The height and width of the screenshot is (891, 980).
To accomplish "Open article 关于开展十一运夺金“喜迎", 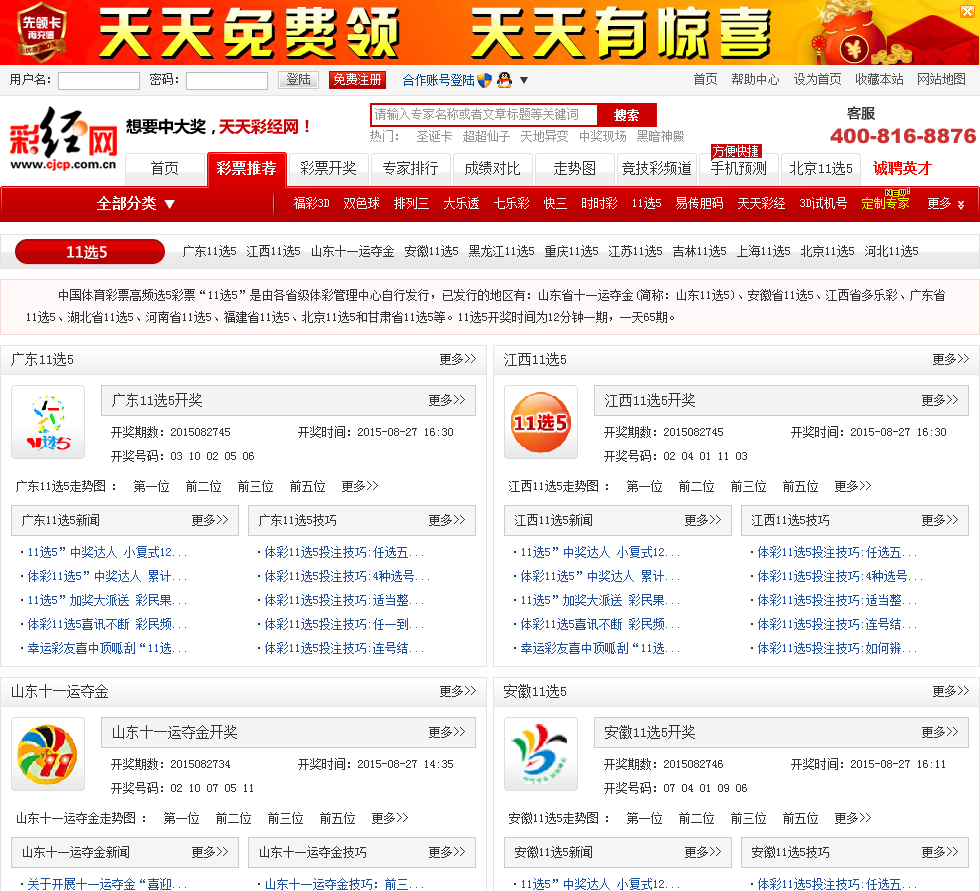I will click(107, 884).
